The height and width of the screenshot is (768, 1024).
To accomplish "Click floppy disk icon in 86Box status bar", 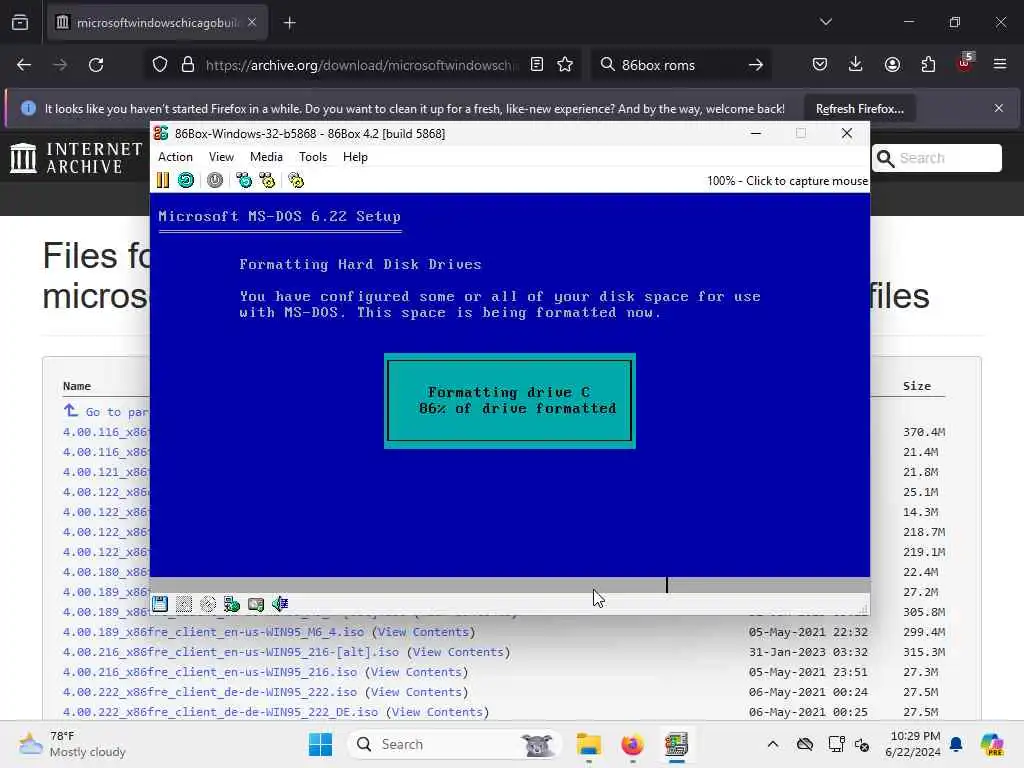I will (160, 604).
